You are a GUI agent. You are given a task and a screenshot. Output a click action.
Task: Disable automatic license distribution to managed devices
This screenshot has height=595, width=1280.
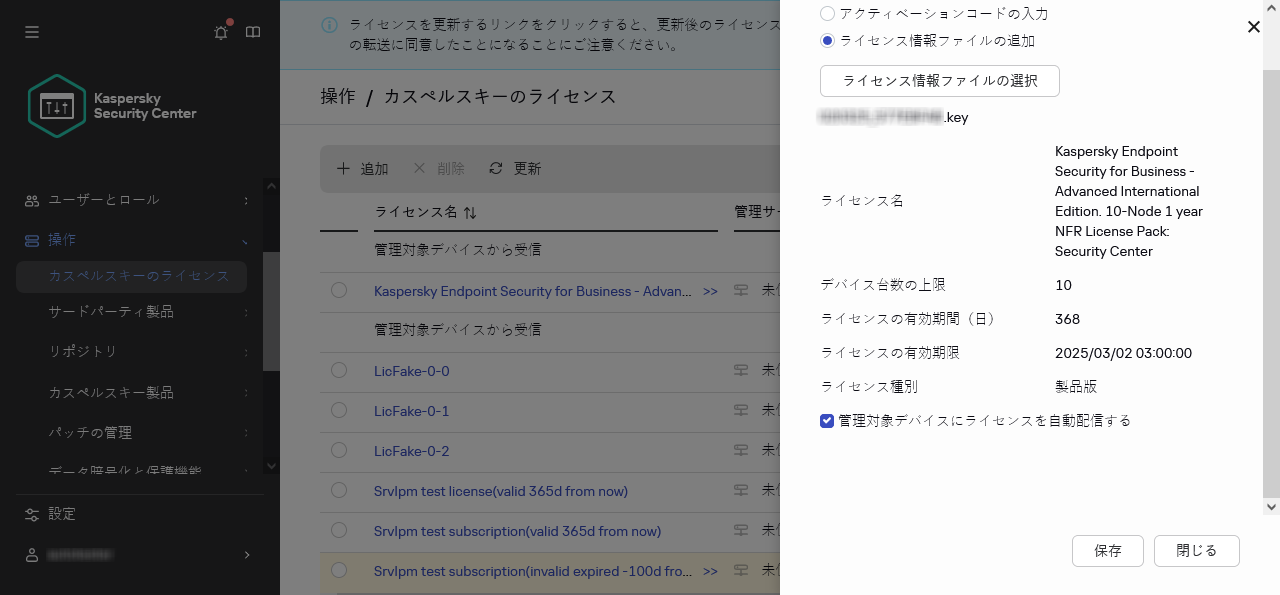pos(827,421)
